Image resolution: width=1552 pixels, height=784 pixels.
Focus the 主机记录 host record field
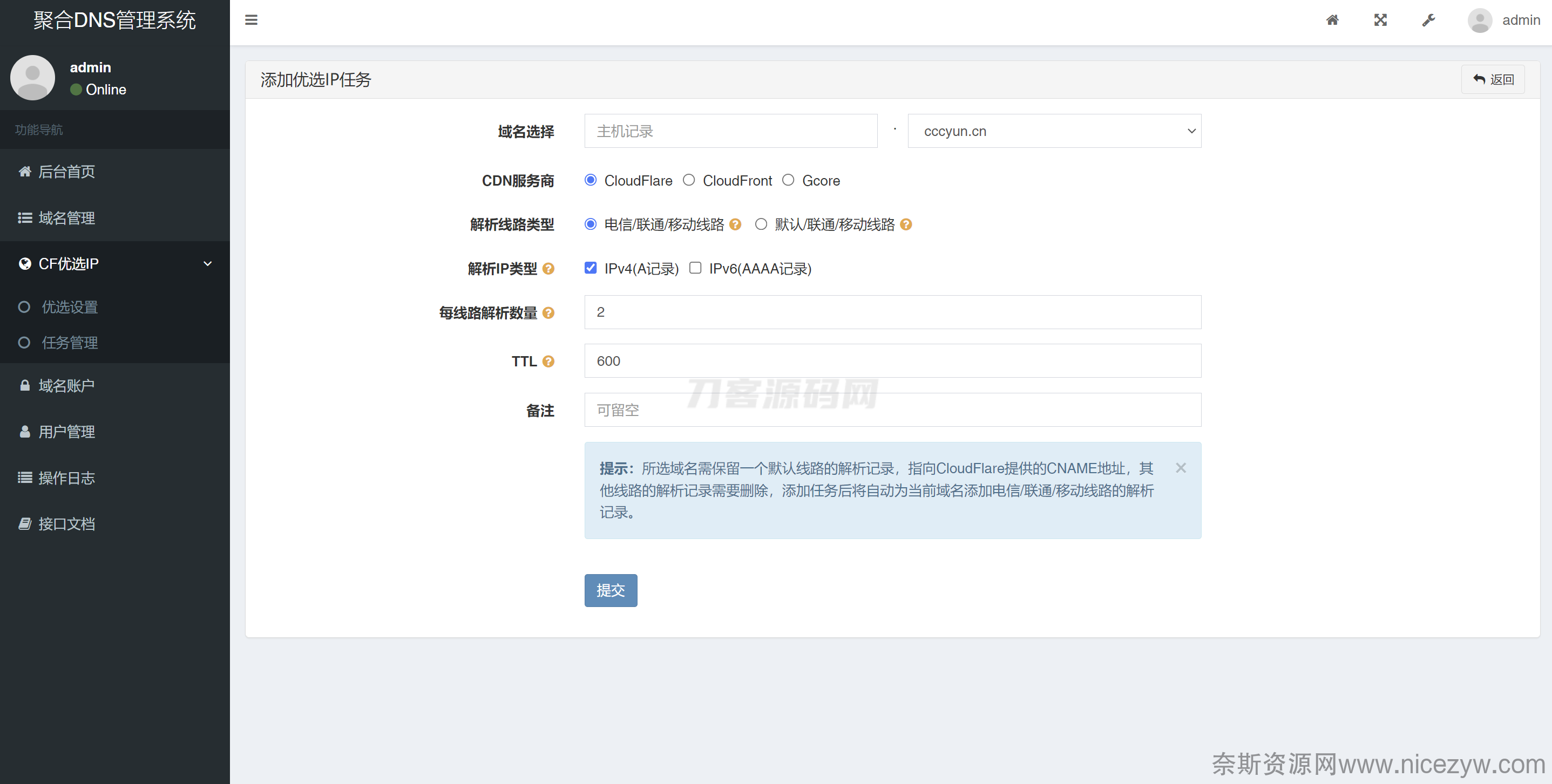coord(731,131)
